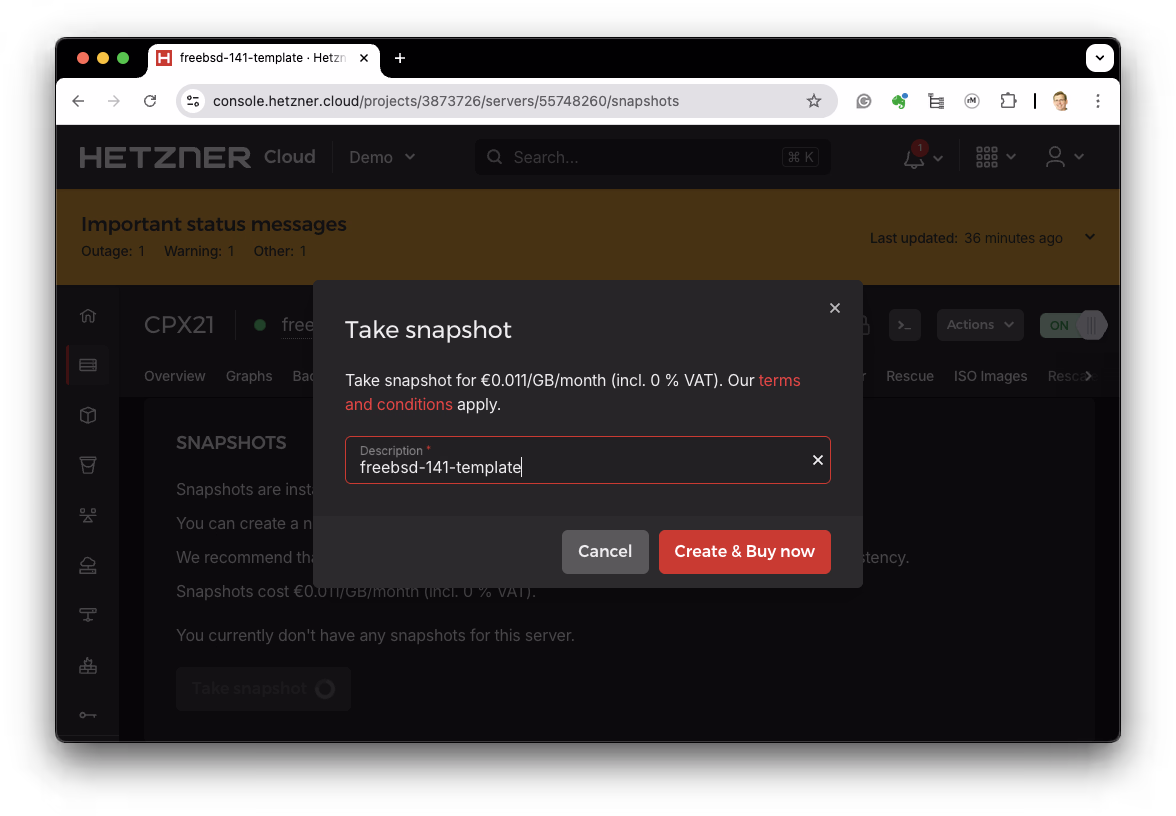Expand the Important status messages chevron
1176x816 pixels.
coord(1090,238)
